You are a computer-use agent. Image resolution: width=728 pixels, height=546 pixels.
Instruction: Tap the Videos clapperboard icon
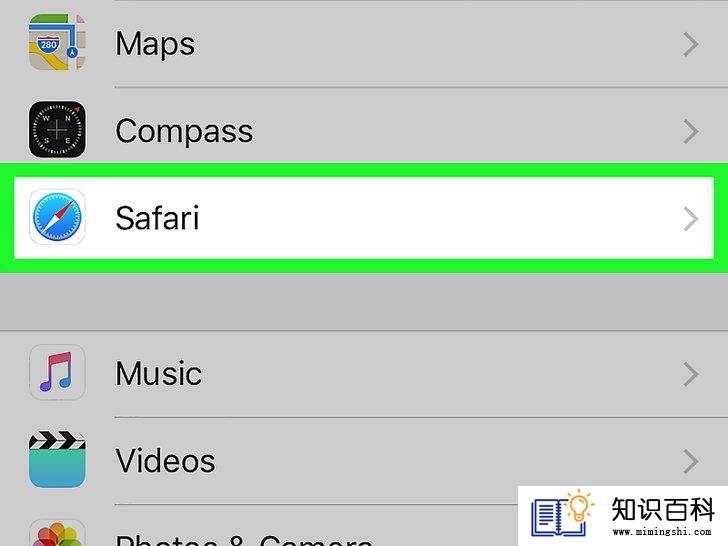coord(57,459)
